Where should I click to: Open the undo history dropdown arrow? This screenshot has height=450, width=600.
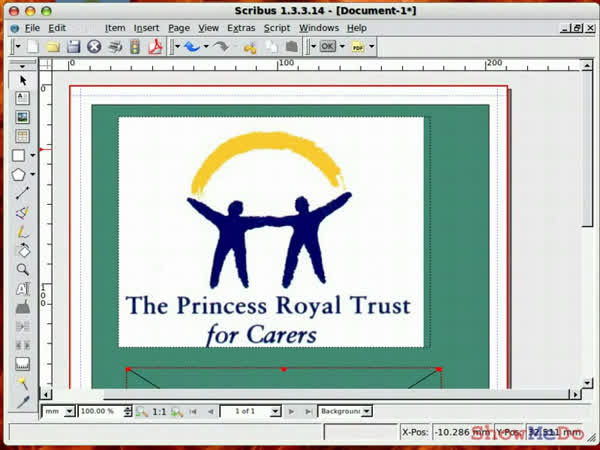click(206, 47)
